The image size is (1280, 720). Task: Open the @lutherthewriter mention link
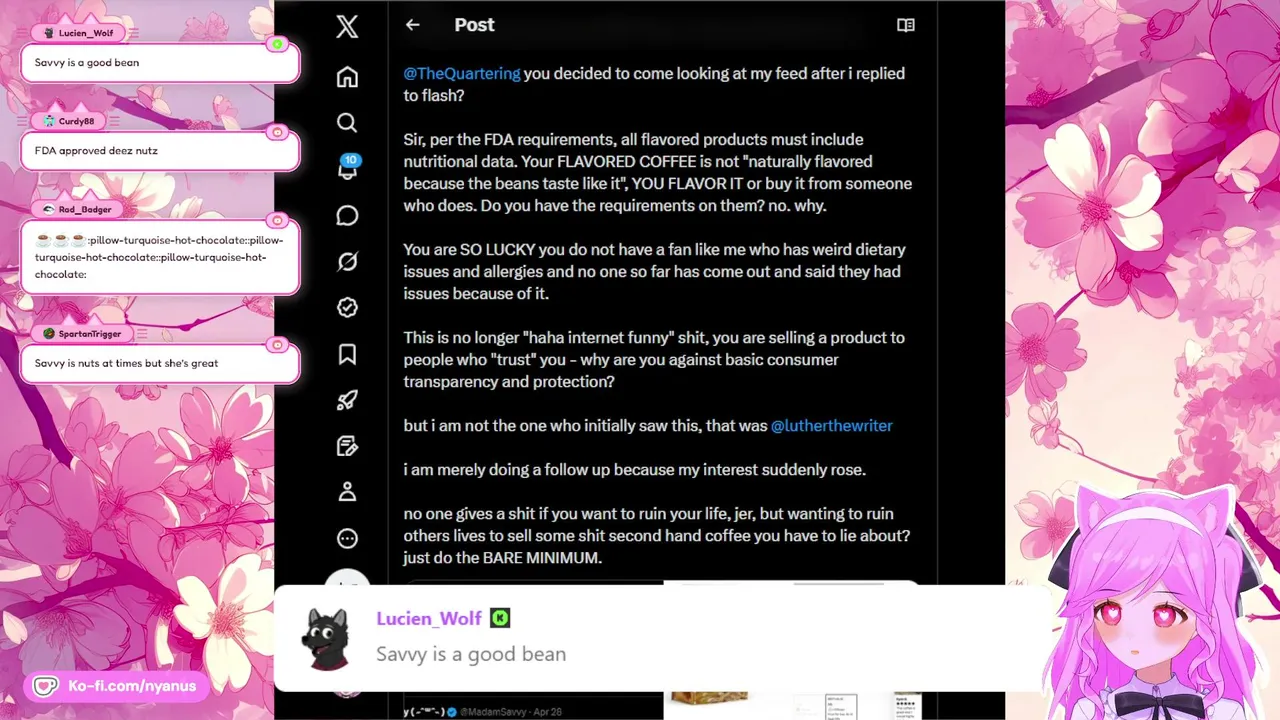click(x=831, y=425)
